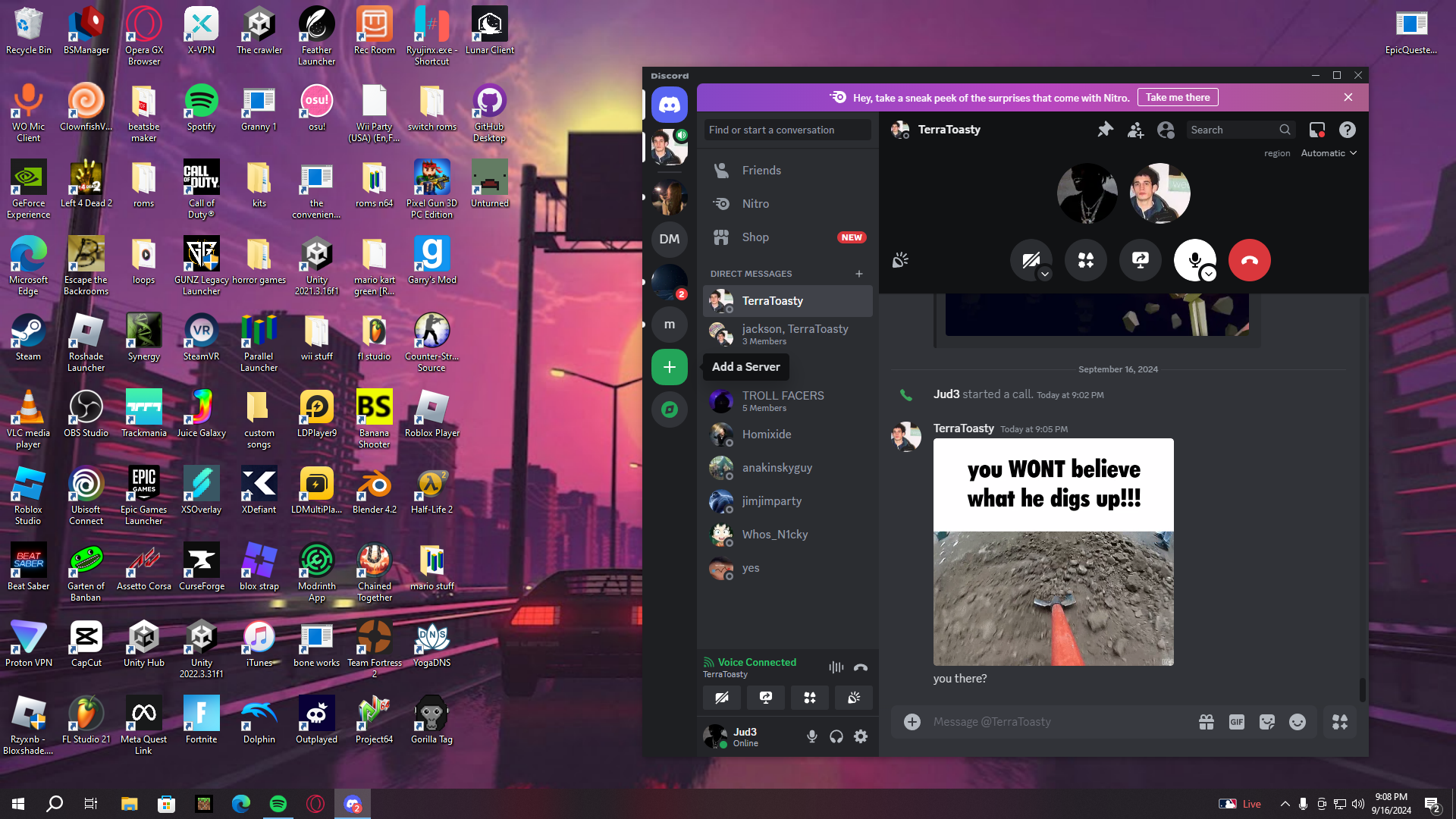Open the Whos_N1cky direct message
The height and width of the screenshot is (819, 1456).
pyautogui.click(x=787, y=535)
